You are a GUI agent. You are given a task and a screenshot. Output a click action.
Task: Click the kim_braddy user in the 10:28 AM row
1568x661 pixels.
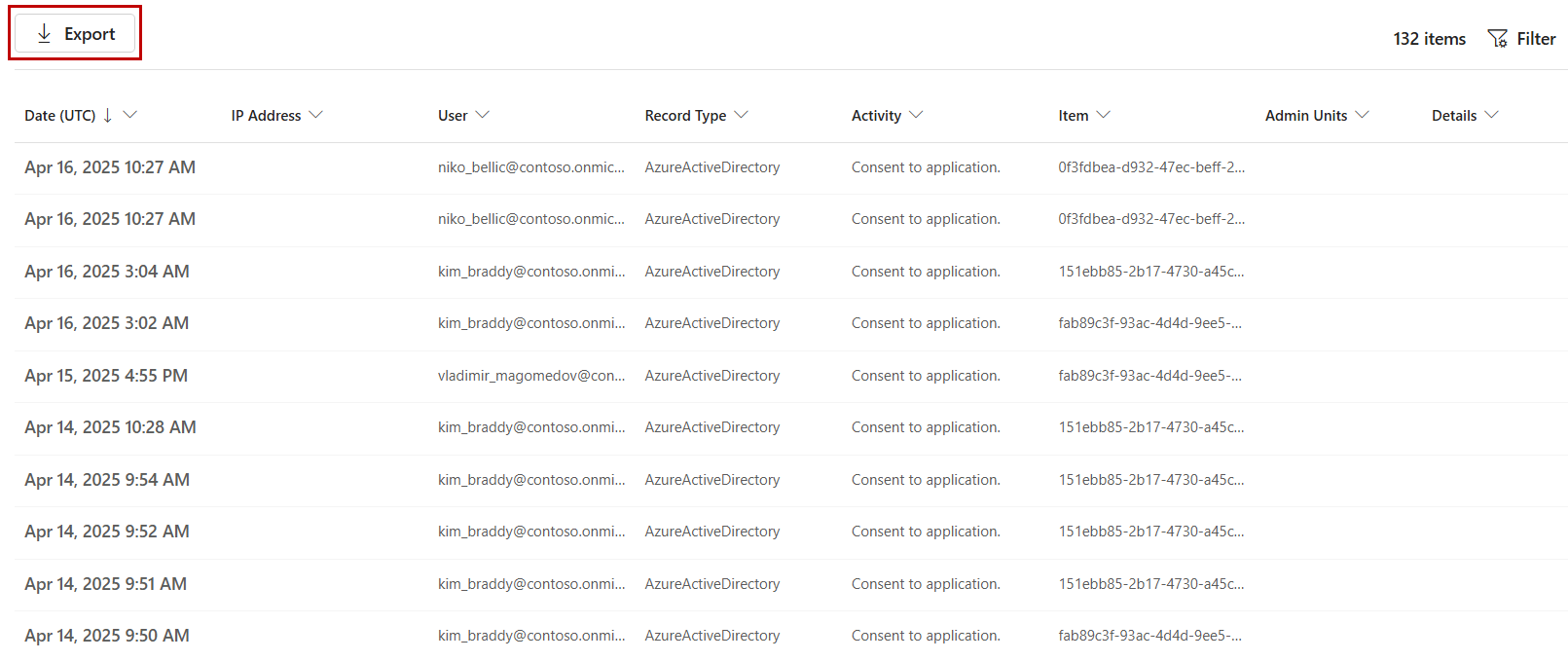pyautogui.click(x=531, y=427)
